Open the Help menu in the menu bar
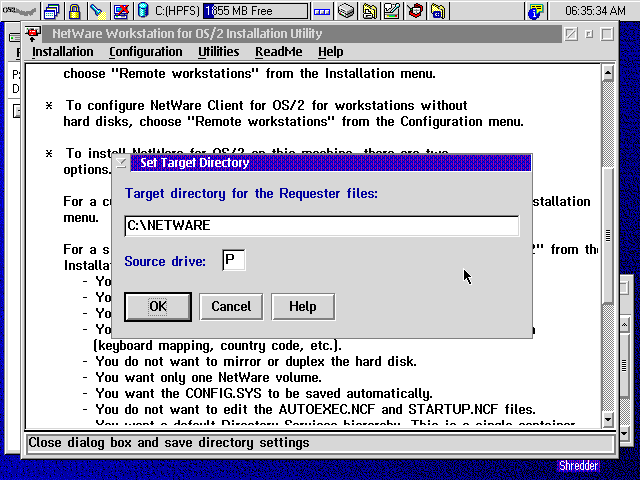This screenshot has height=480, width=640. [331, 52]
